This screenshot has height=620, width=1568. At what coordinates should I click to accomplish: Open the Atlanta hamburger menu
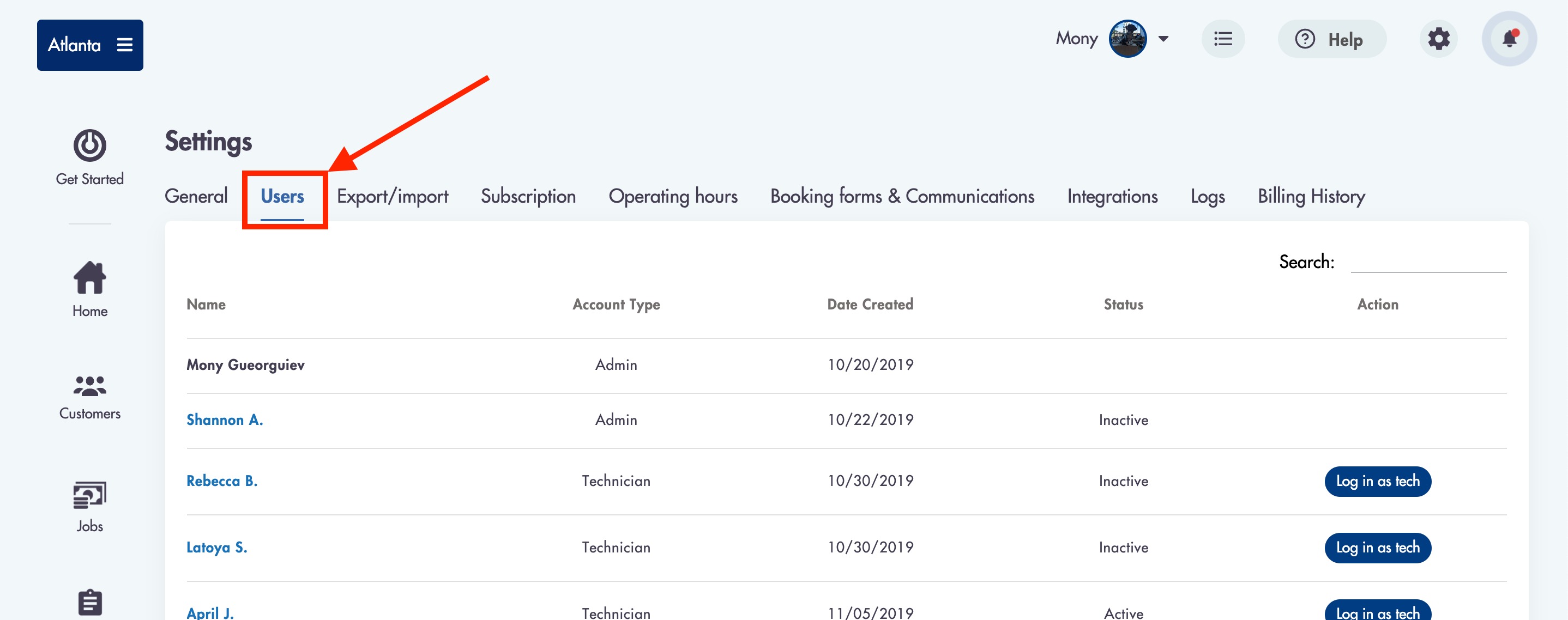125,45
